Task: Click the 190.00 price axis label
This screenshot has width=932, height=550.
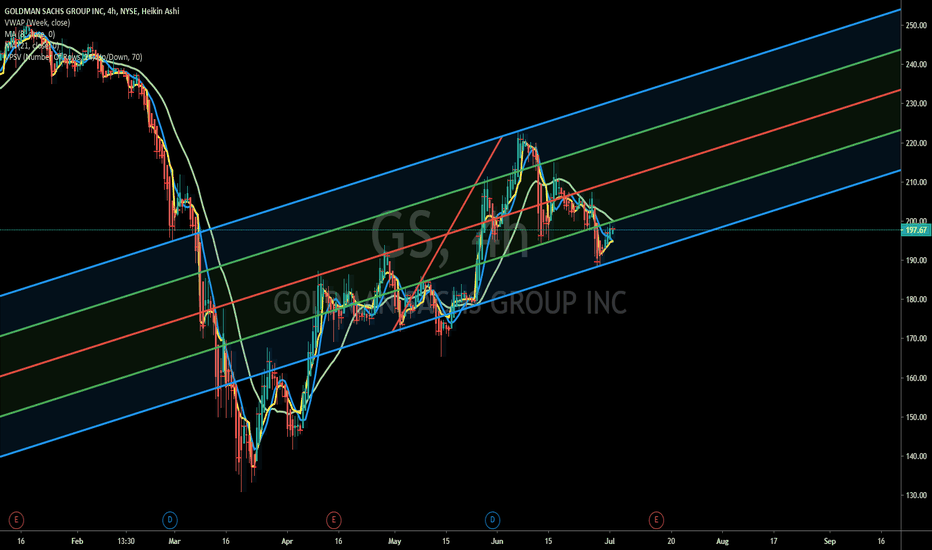Action: (x=916, y=260)
